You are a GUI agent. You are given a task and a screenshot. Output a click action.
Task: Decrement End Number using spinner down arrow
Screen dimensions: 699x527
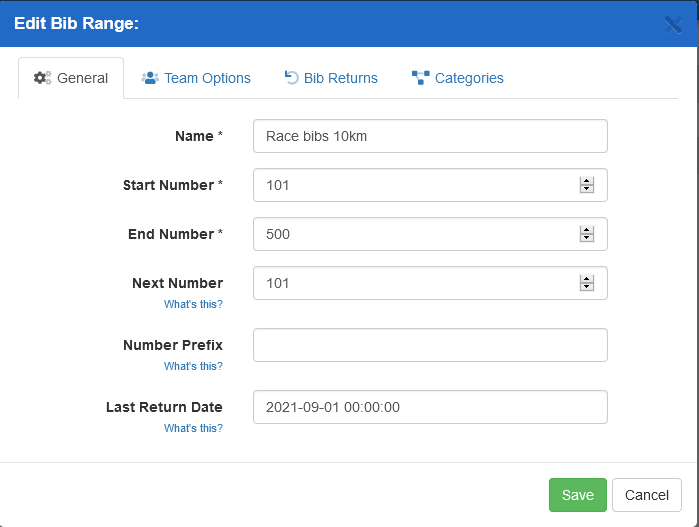pyautogui.click(x=587, y=239)
